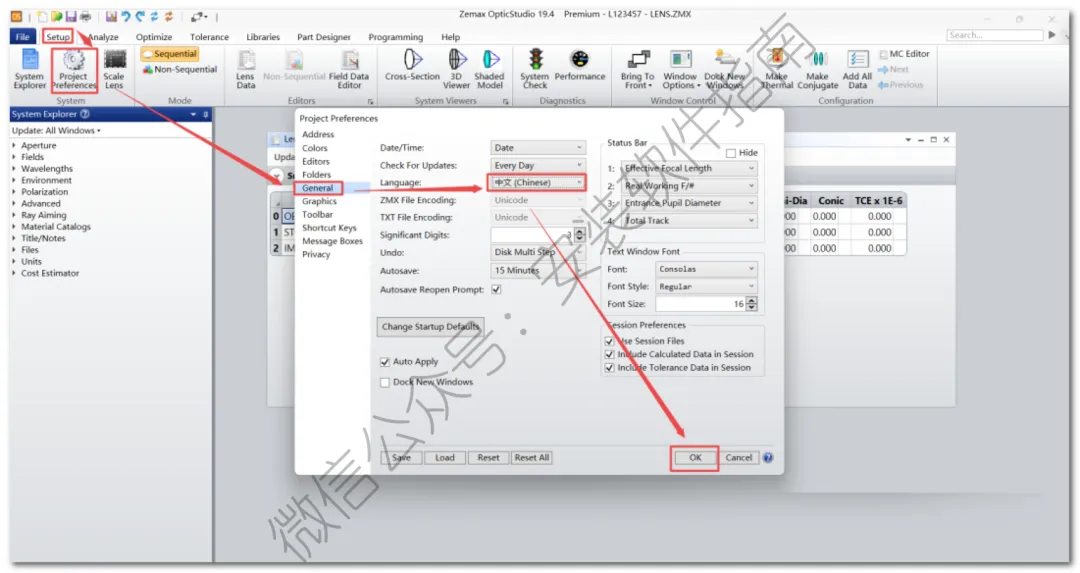
Task: Open the Cross-Section viewer
Action: (413, 65)
